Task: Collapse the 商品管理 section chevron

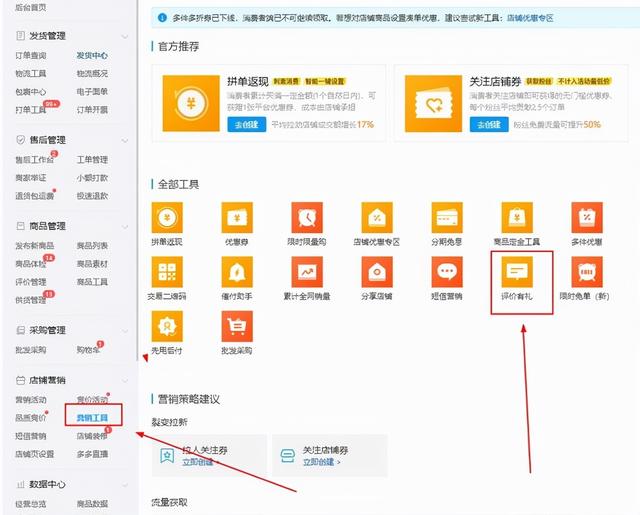Action: click(x=125, y=227)
